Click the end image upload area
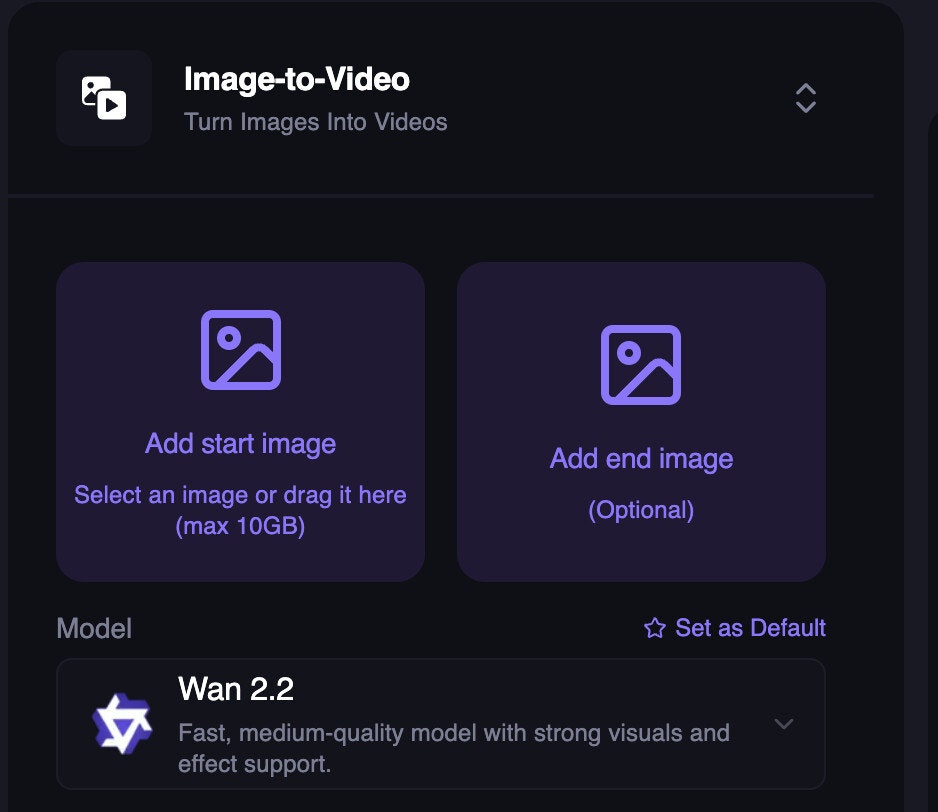938x812 pixels. point(641,420)
